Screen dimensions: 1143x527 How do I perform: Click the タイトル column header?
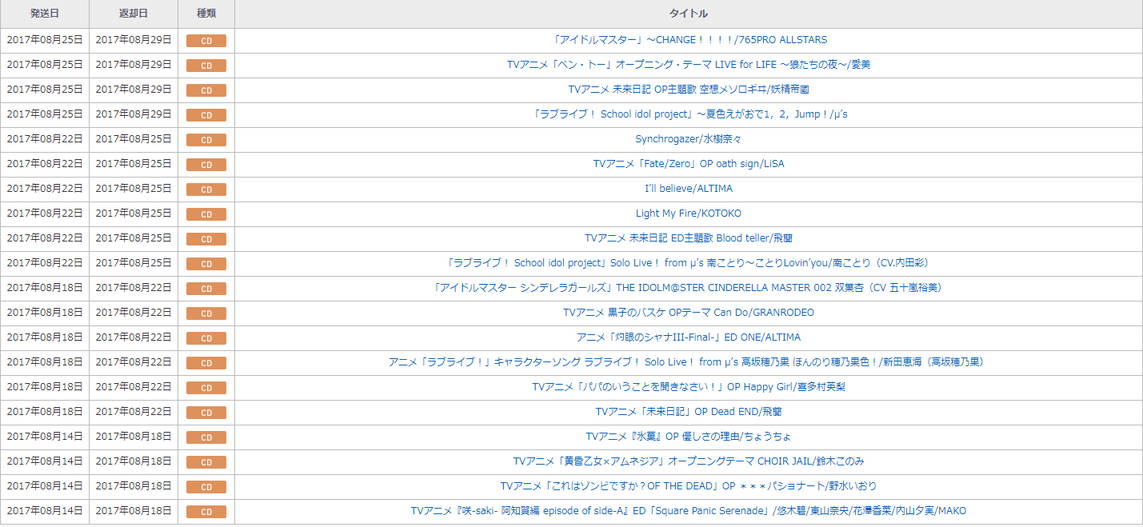click(688, 14)
